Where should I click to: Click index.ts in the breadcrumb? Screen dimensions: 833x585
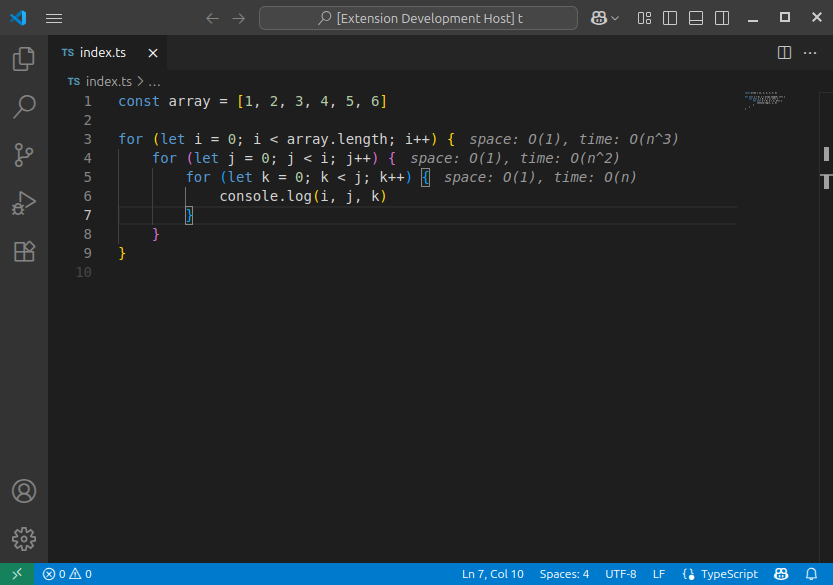pos(108,81)
